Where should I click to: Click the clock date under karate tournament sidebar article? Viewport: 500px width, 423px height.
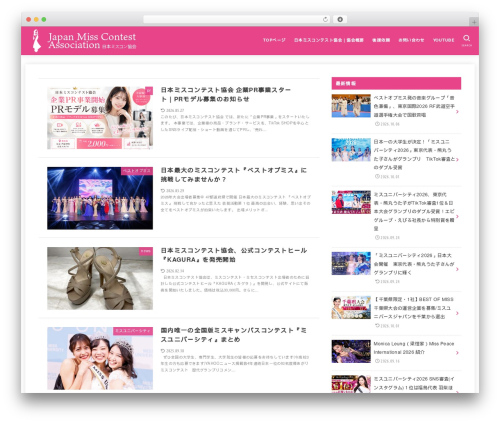387,124
